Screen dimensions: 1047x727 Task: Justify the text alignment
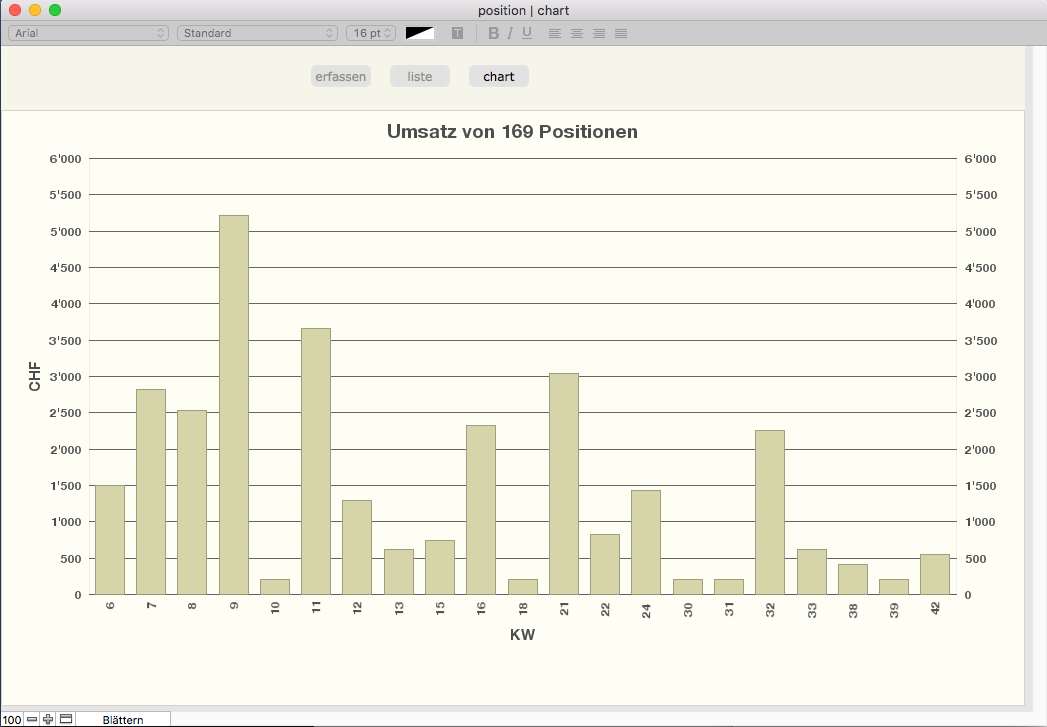(621, 33)
